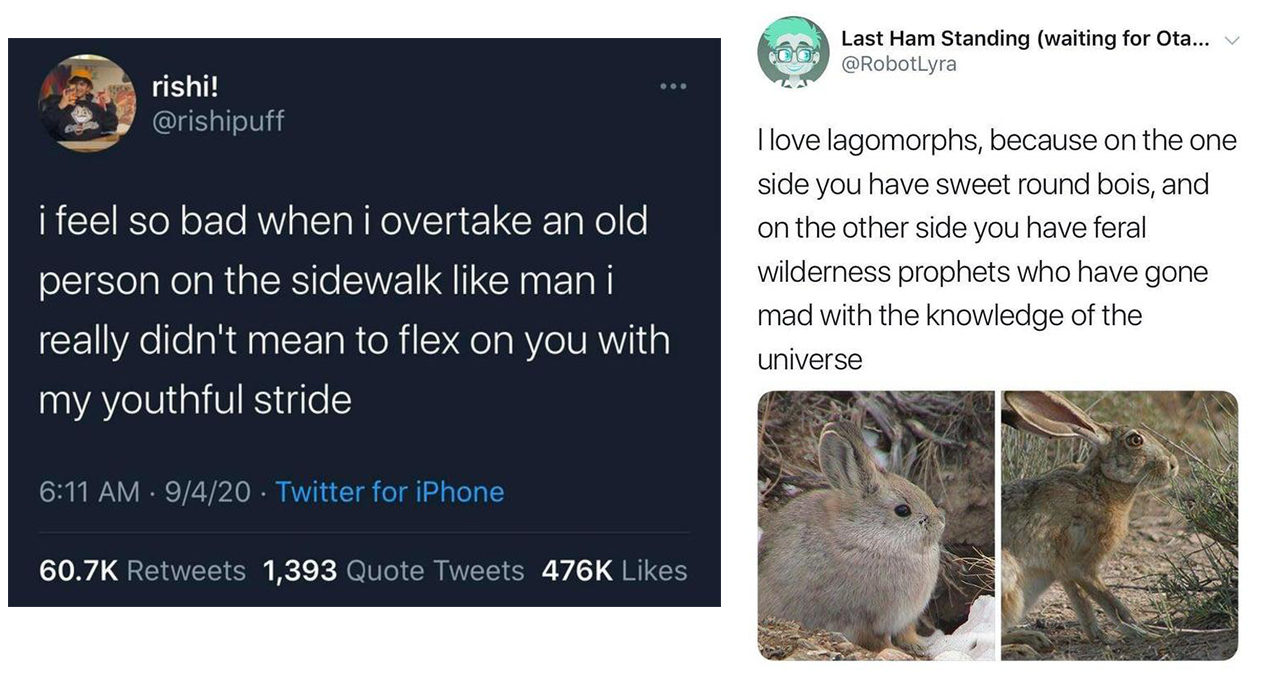
Task: Click the 6:11 AM timestamp
Action: click(x=89, y=492)
